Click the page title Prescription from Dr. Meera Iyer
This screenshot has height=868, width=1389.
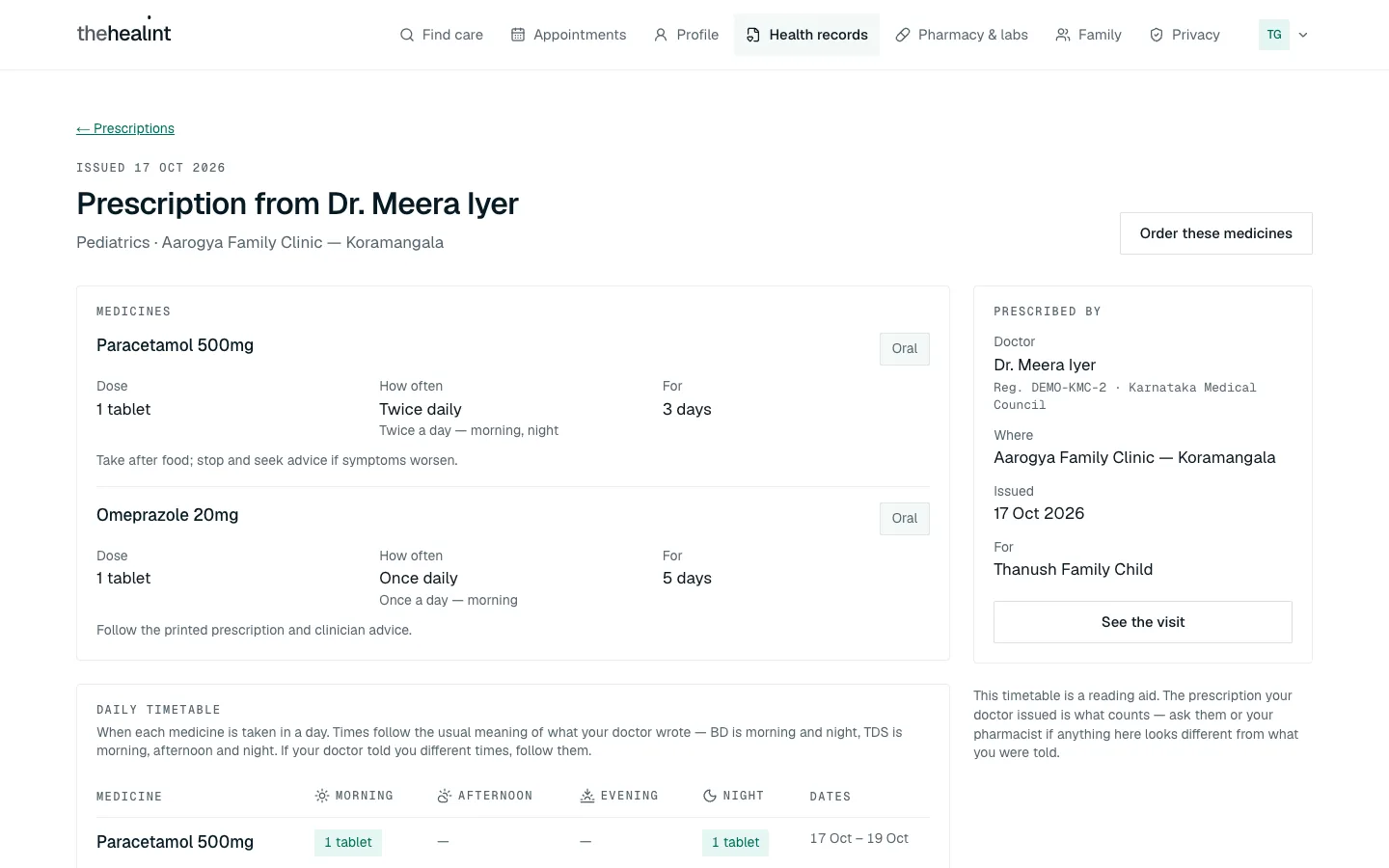[x=297, y=203]
